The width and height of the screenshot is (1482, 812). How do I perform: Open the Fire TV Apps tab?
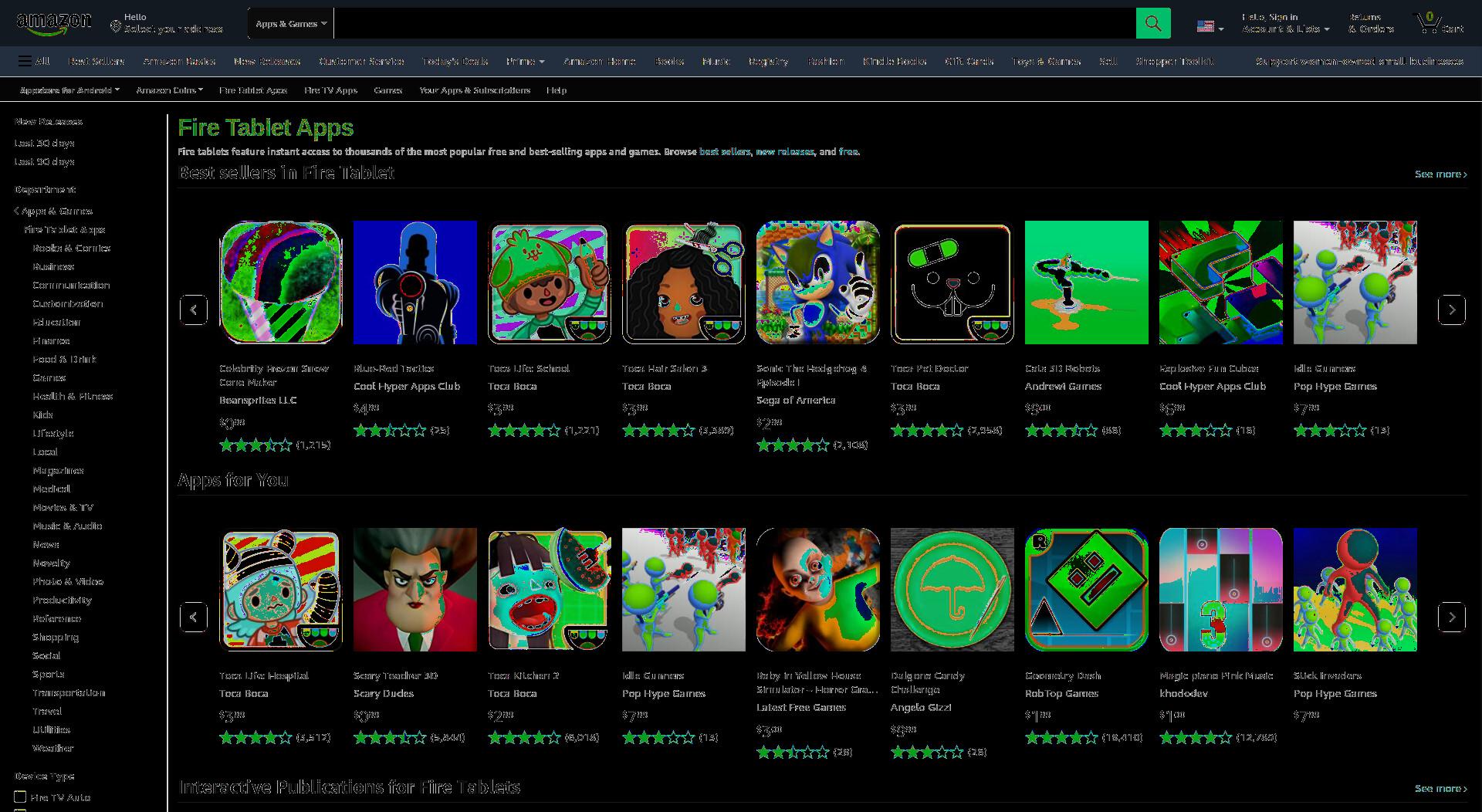(x=330, y=90)
